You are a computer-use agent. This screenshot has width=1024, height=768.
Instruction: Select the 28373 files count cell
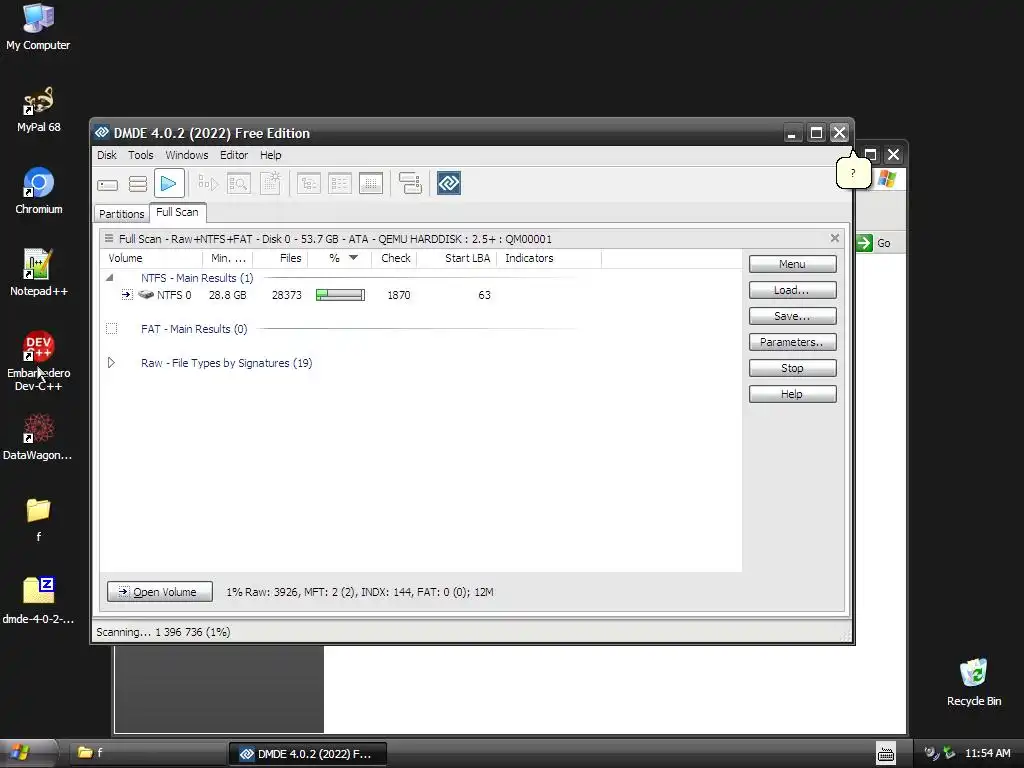tap(287, 295)
